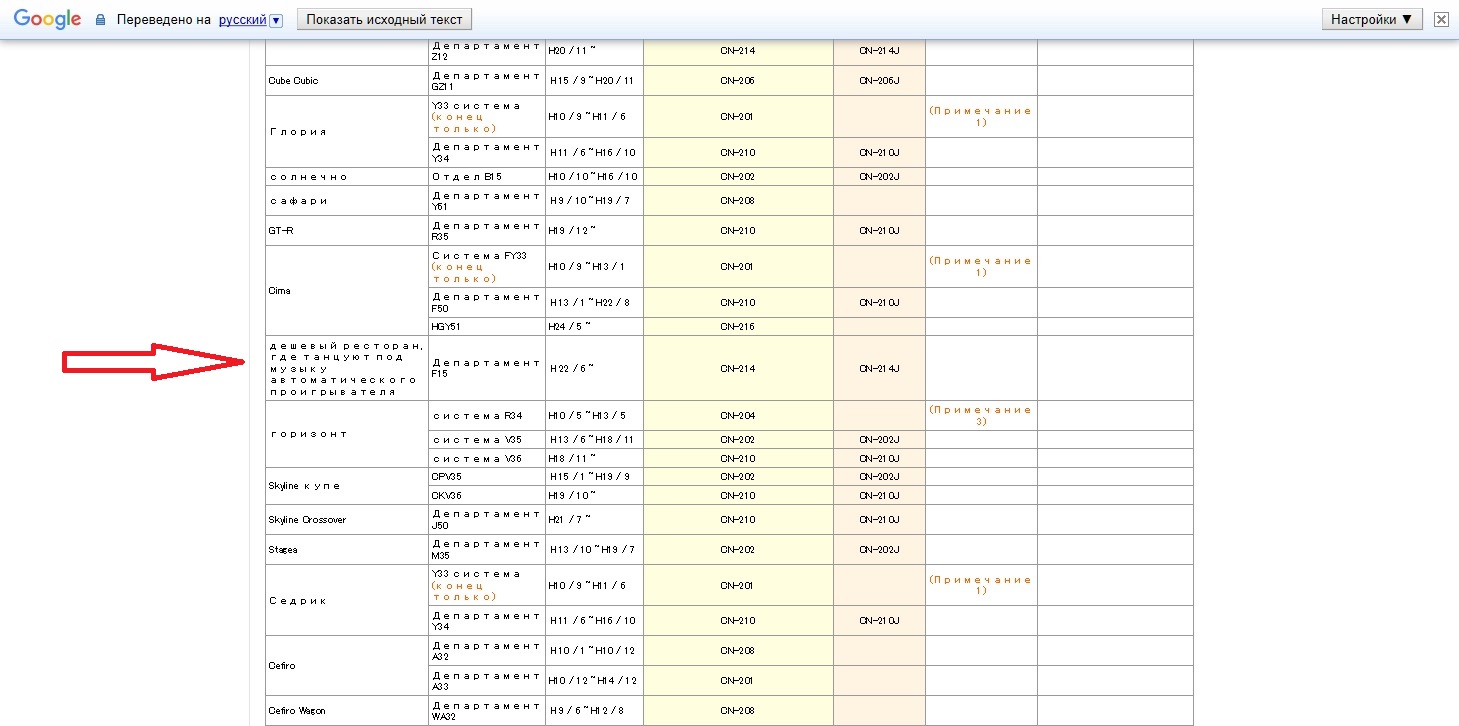
Task: Click the GT-R model cell
Action: click(347, 231)
